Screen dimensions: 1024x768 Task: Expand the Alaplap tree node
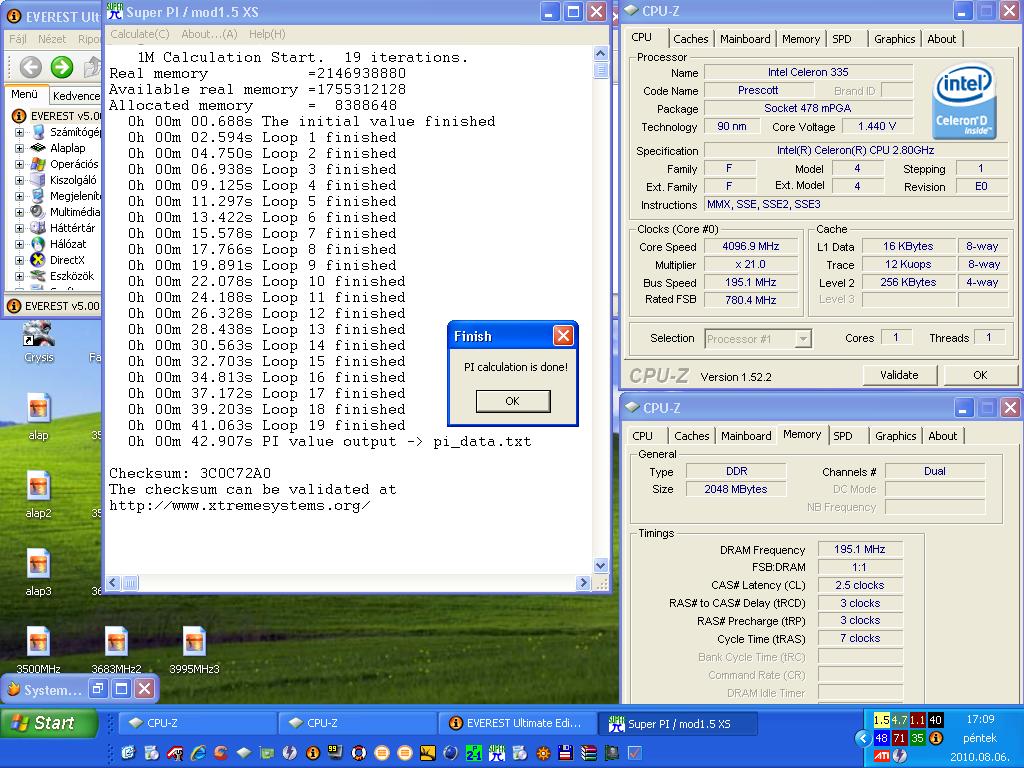(x=20, y=148)
